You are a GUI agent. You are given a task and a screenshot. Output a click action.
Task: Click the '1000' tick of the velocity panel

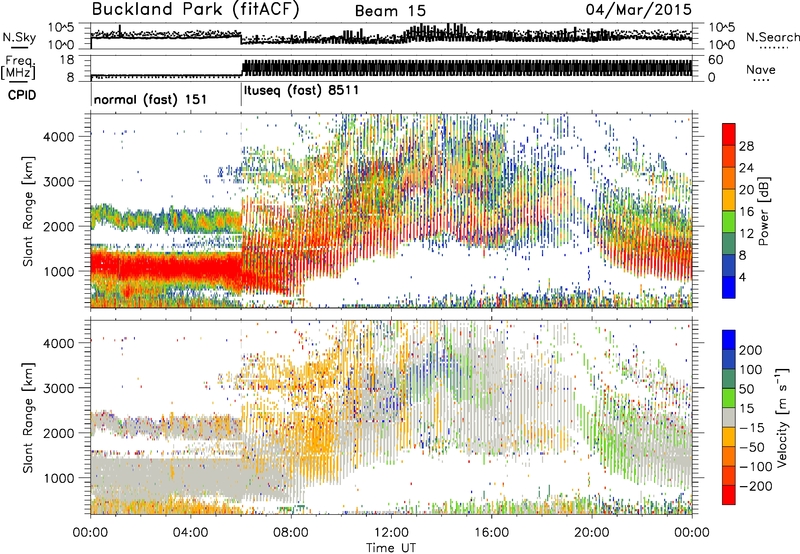tap(59, 478)
